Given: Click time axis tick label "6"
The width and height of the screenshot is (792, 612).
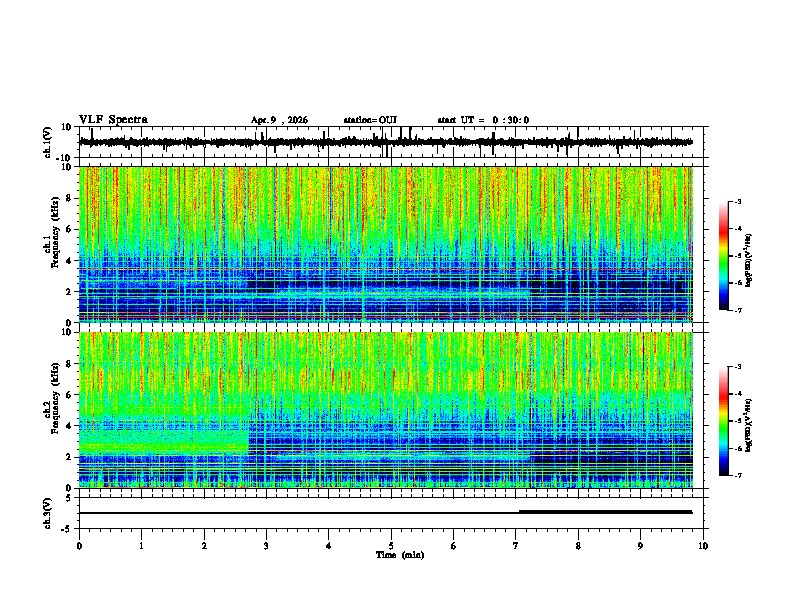Looking at the screenshot, I should coord(454,546).
